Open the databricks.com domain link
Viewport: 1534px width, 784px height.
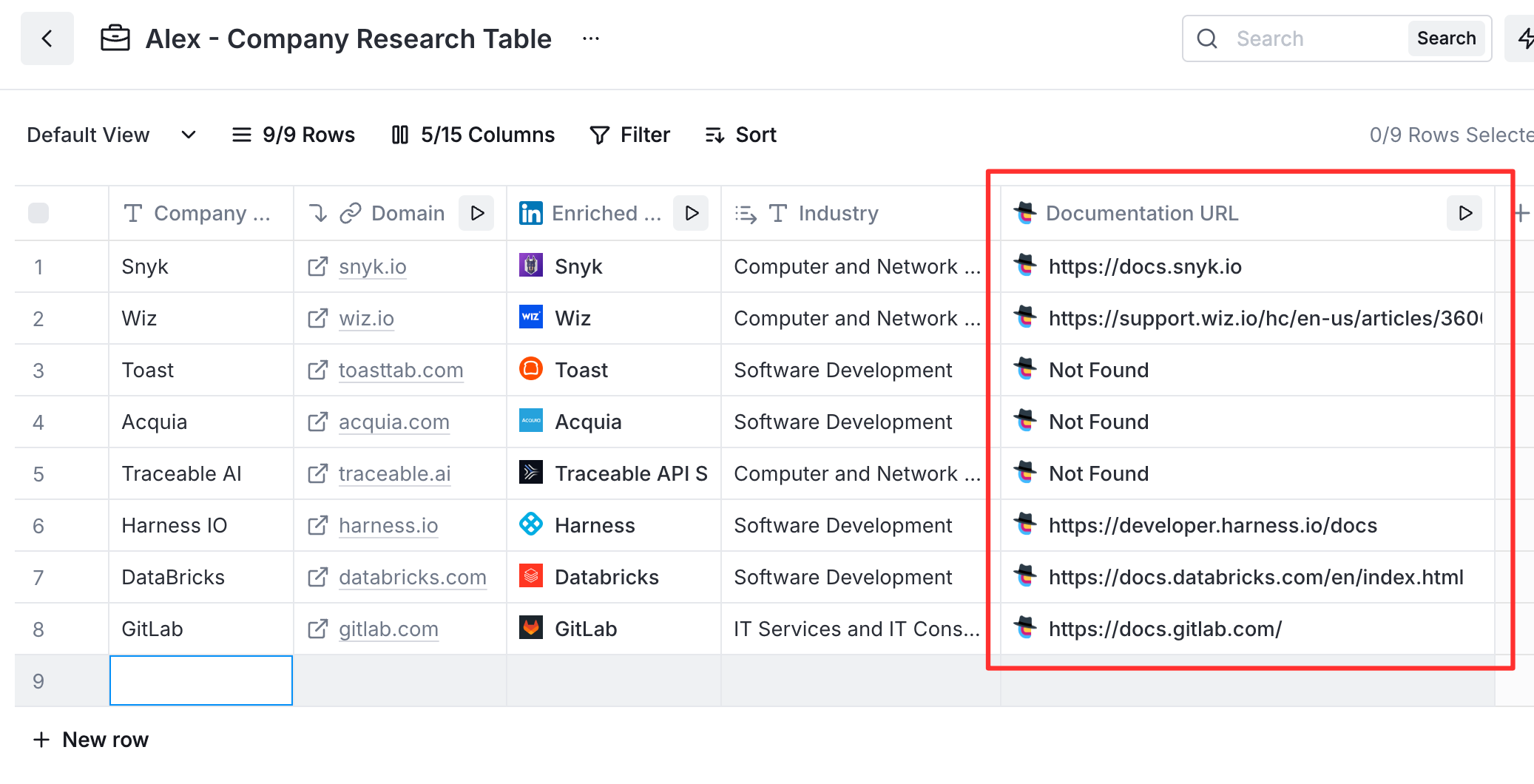point(413,577)
